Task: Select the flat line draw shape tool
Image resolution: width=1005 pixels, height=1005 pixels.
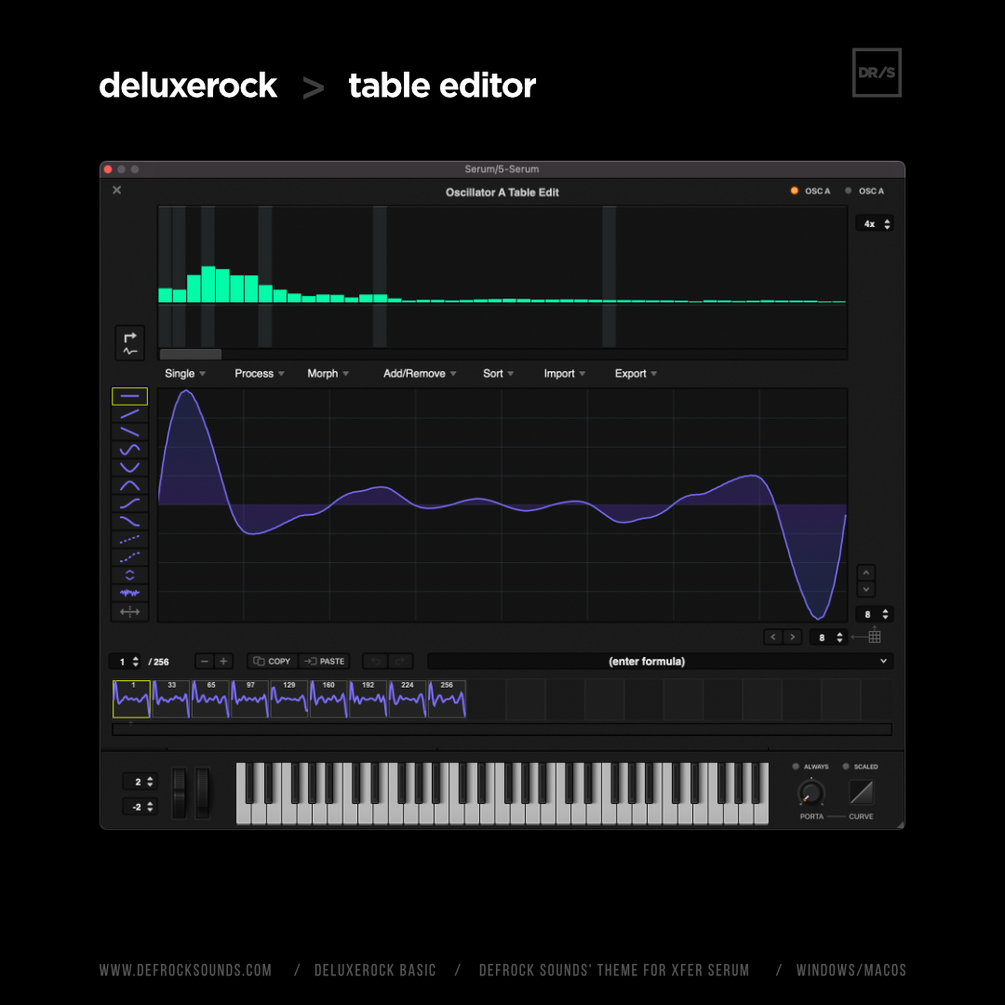Action: point(129,396)
